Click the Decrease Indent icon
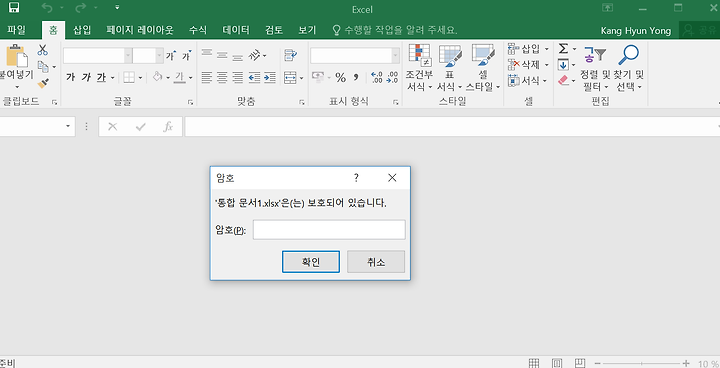Viewport: 720px width, 368px height. pyautogui.click(x=254, y=77)
